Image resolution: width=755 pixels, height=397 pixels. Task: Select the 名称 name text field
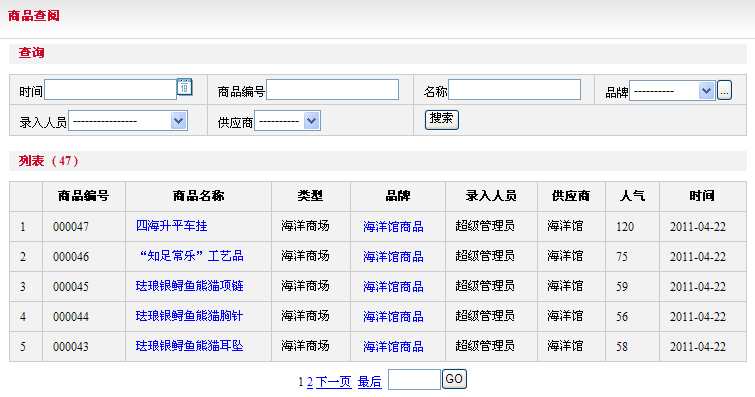pos(514,90)
